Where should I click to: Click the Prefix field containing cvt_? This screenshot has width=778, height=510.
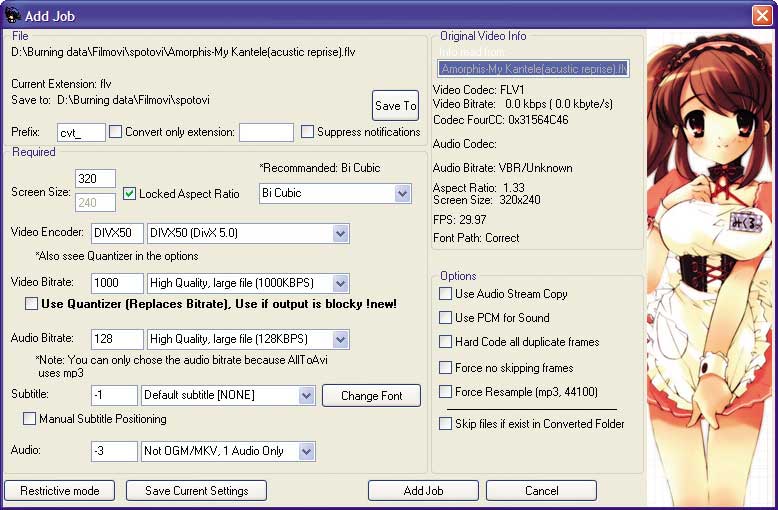pyautogui.click(x=81, y=132)
